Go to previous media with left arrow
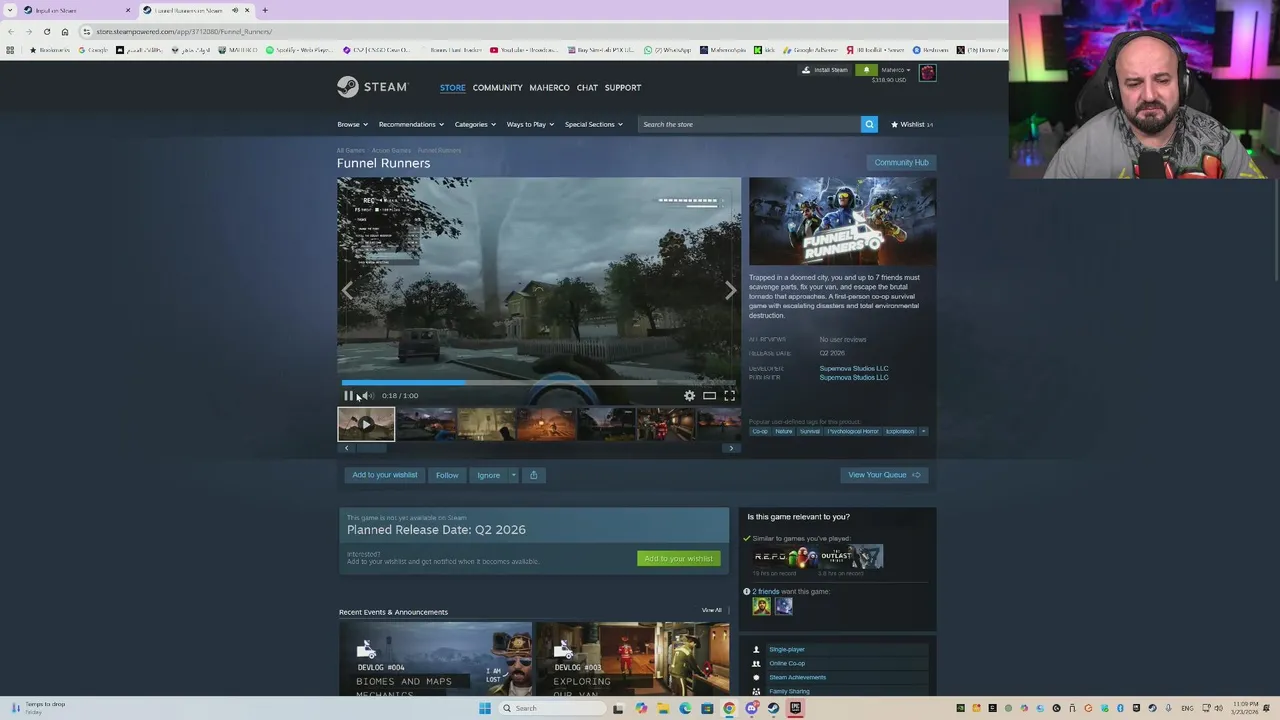The height and width of the screenshot is (720, 1280). 347,291
